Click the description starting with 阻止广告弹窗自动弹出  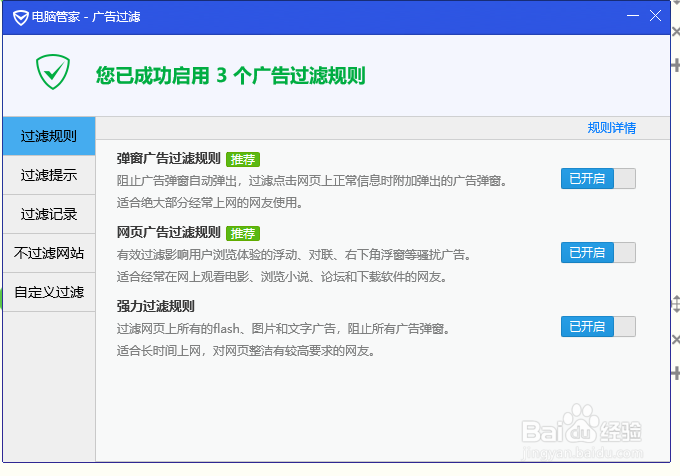[312, 181]
